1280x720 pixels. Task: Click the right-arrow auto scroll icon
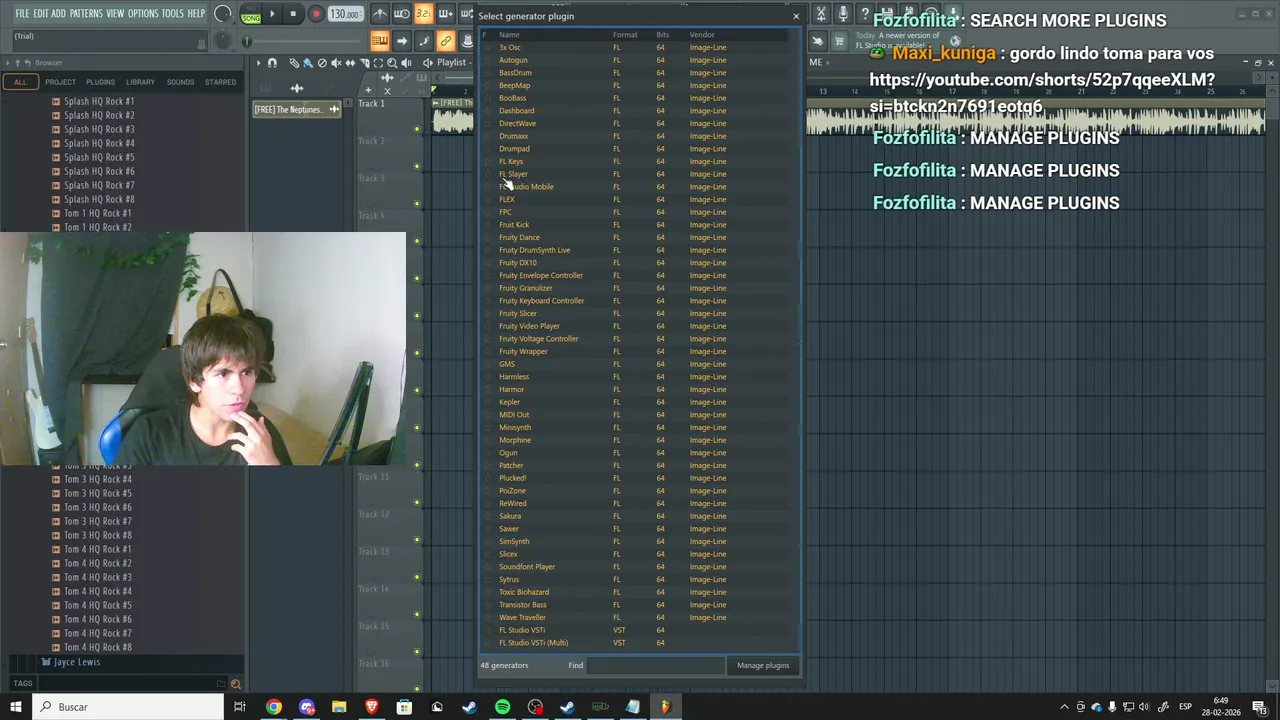click(402, 41)
